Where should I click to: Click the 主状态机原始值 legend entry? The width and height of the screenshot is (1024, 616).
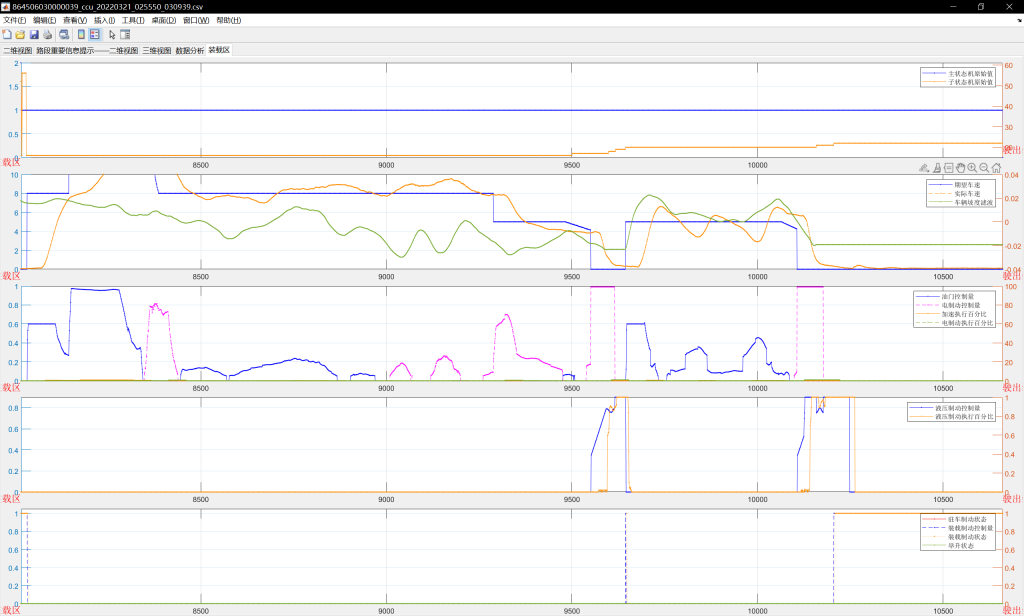[x=970, y=73]
